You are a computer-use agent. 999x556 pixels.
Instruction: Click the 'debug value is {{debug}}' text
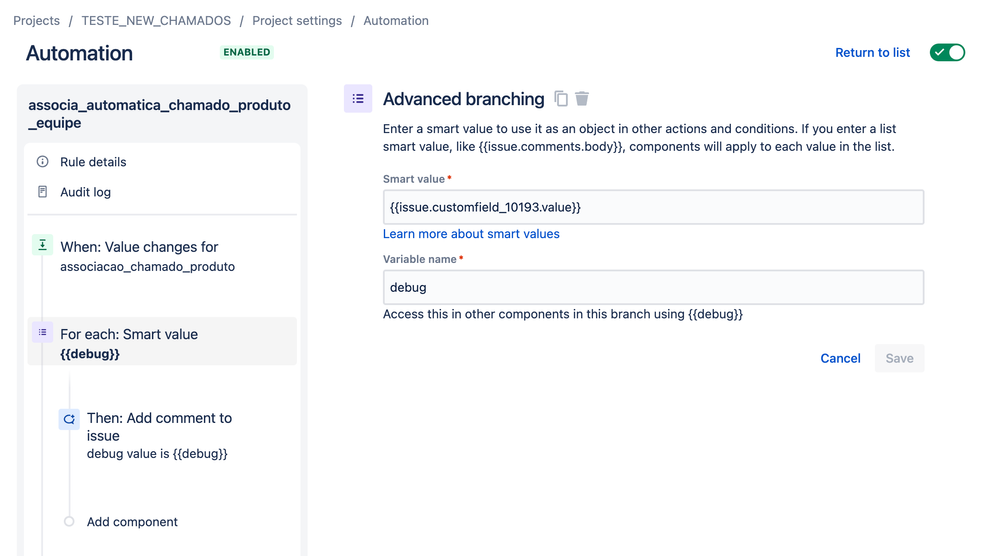pyautogui.click(x=157, y=453)
